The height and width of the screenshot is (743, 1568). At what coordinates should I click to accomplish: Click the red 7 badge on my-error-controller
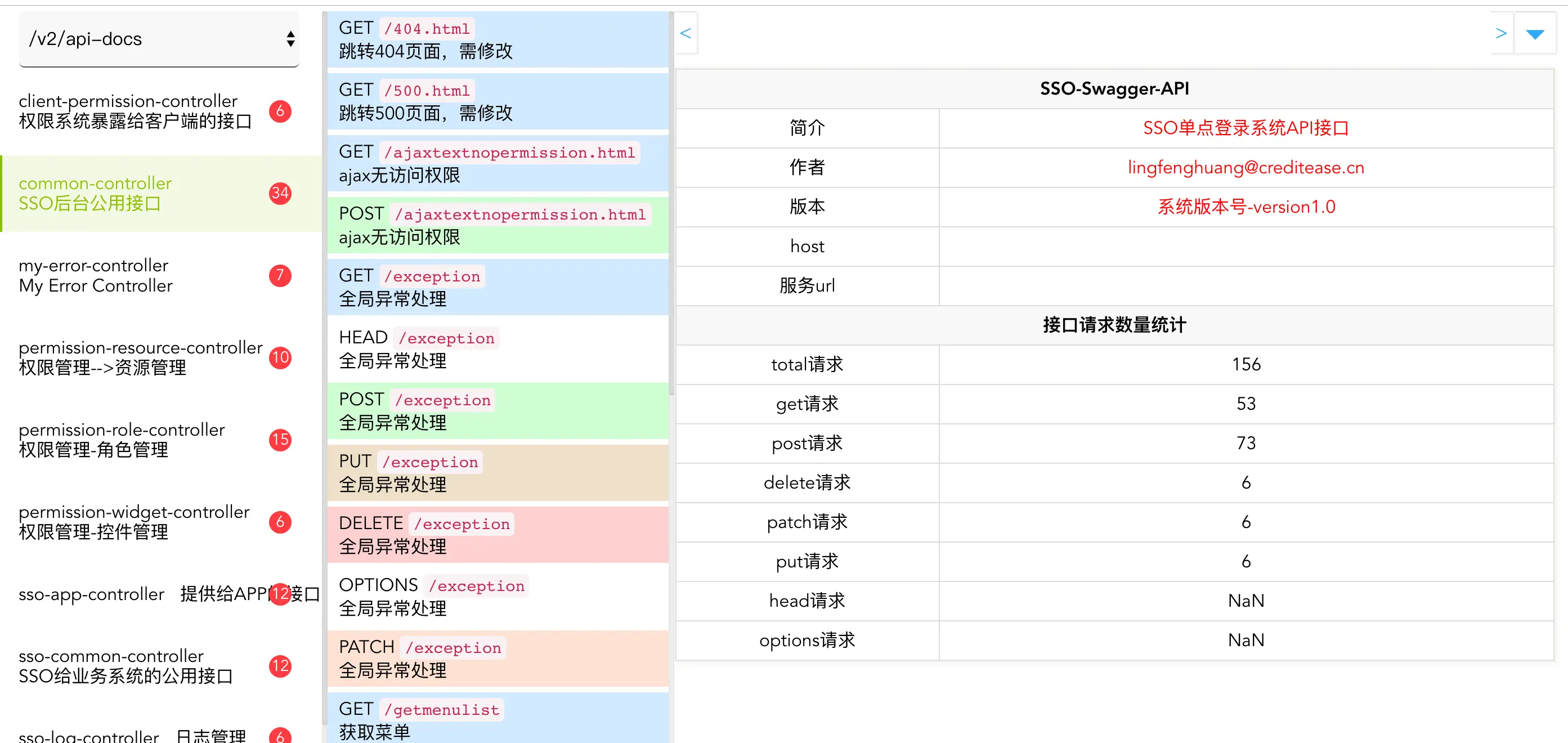pyautogui.click(x=280, y=276)
